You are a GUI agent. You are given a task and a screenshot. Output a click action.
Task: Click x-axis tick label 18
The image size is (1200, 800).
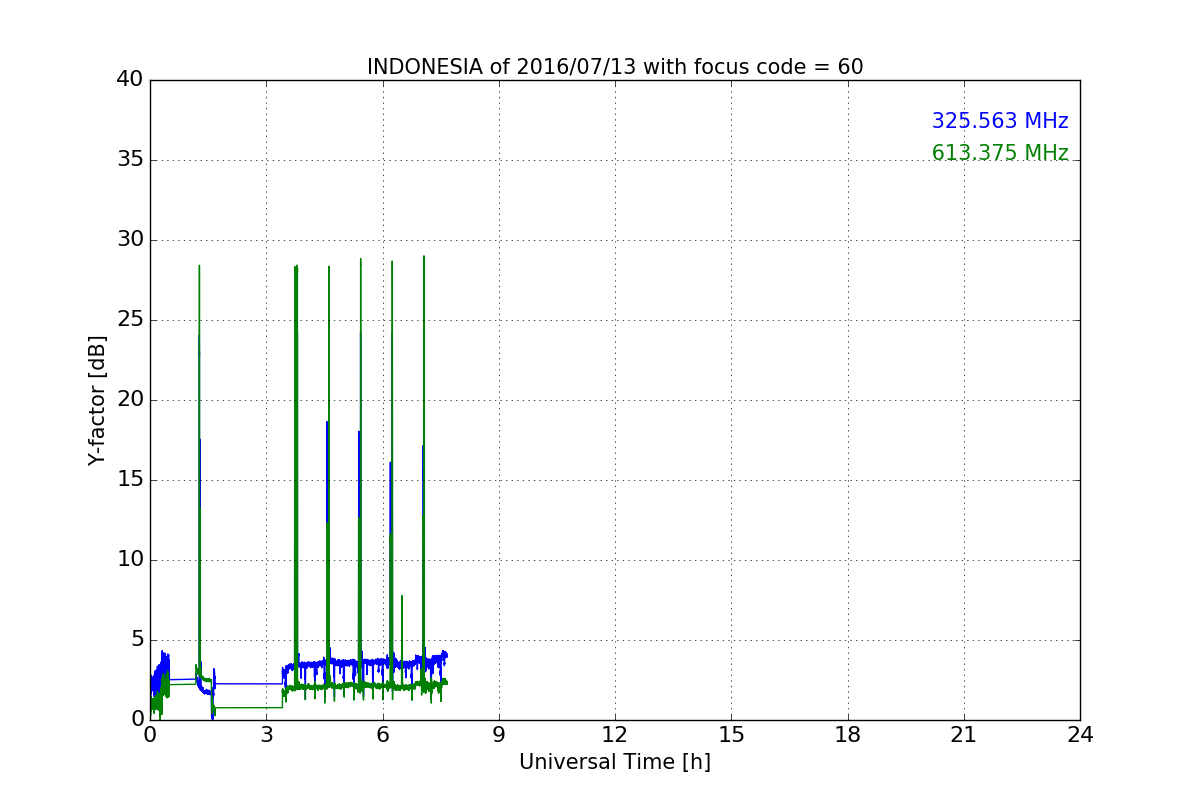coord(848,735)
